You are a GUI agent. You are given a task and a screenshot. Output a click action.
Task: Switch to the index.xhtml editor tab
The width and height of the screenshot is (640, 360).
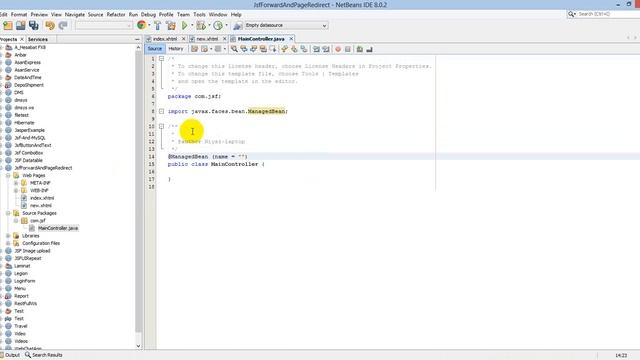point(165,39)
